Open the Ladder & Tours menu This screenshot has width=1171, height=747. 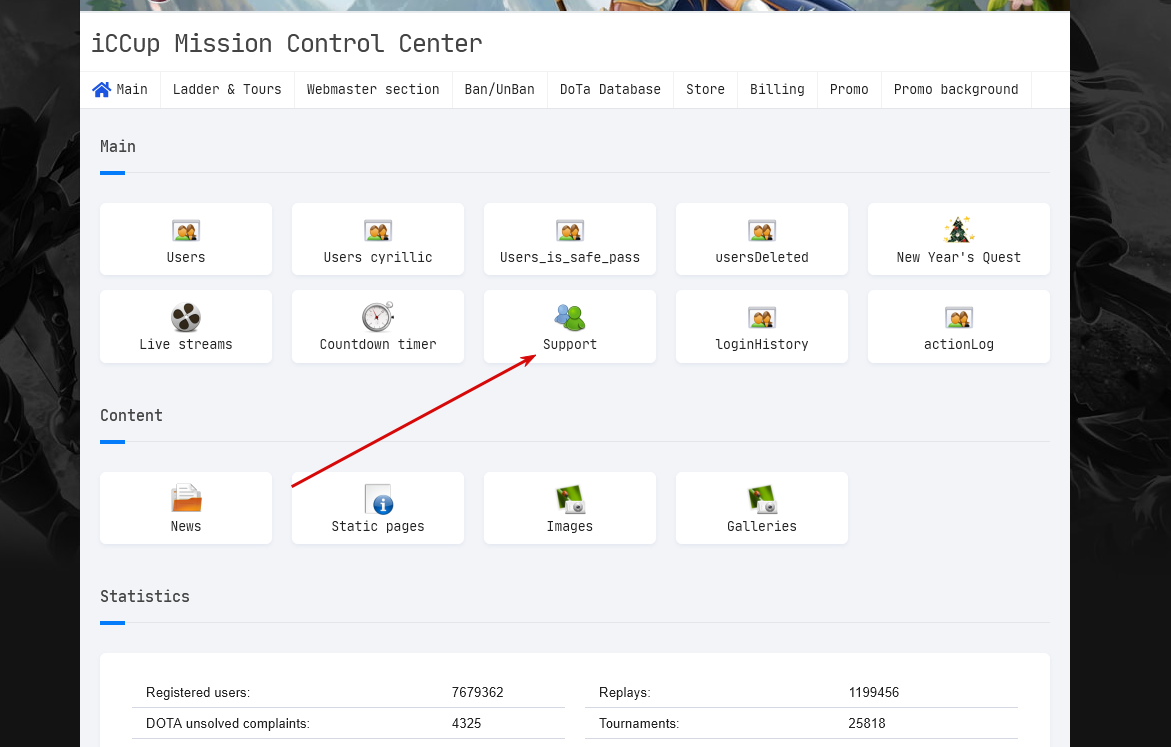click(227, 90)
